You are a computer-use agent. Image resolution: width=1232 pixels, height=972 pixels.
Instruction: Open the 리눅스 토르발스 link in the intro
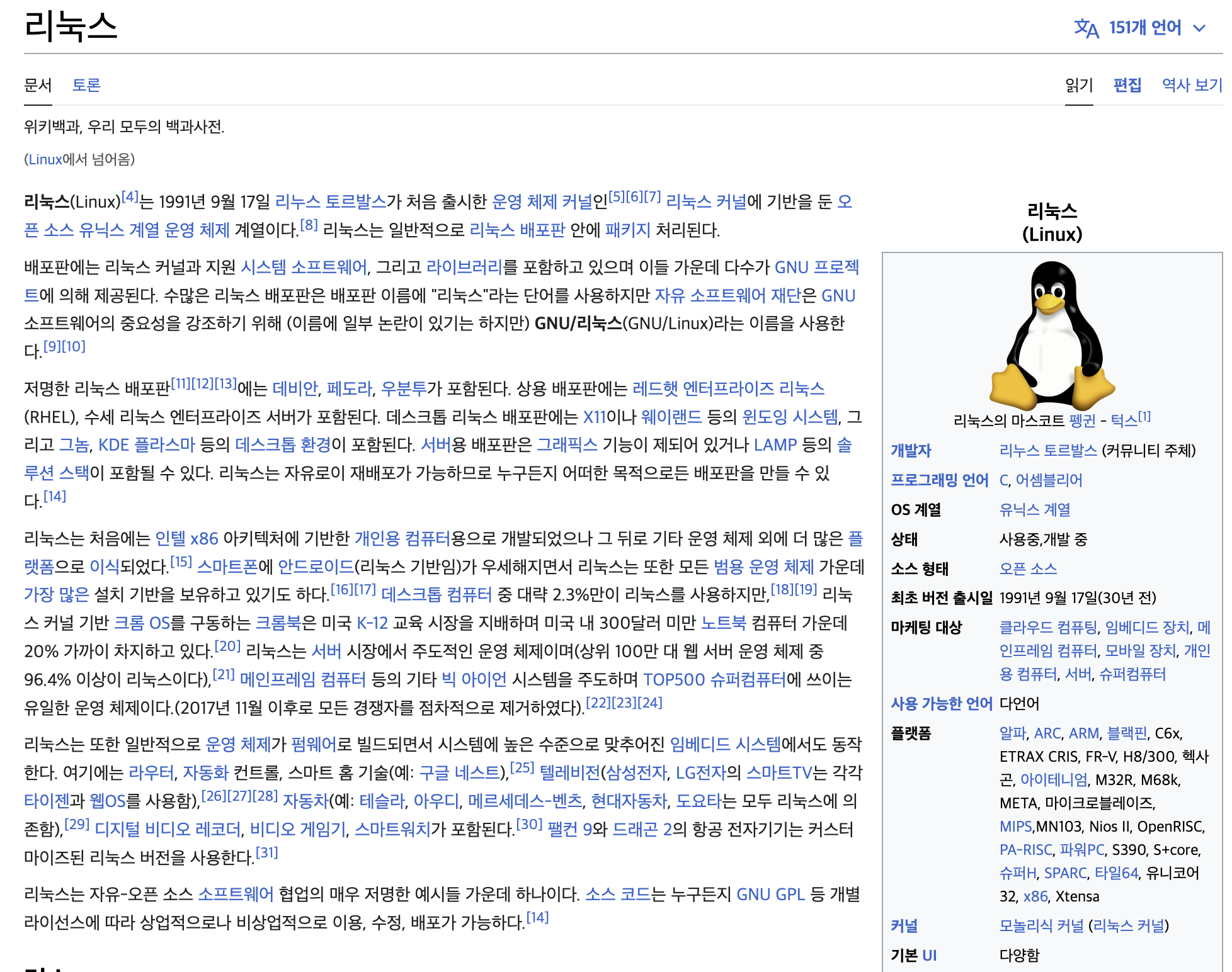(x=331, y=202)
